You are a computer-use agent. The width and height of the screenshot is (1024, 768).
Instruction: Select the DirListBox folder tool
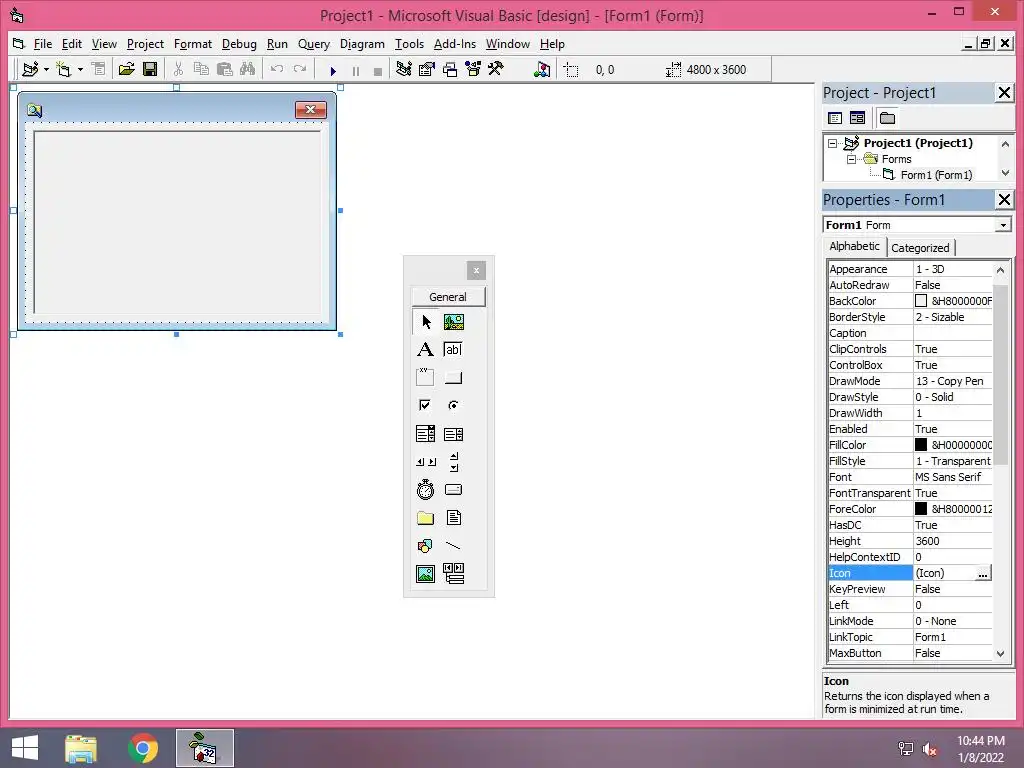coord(425,518)
